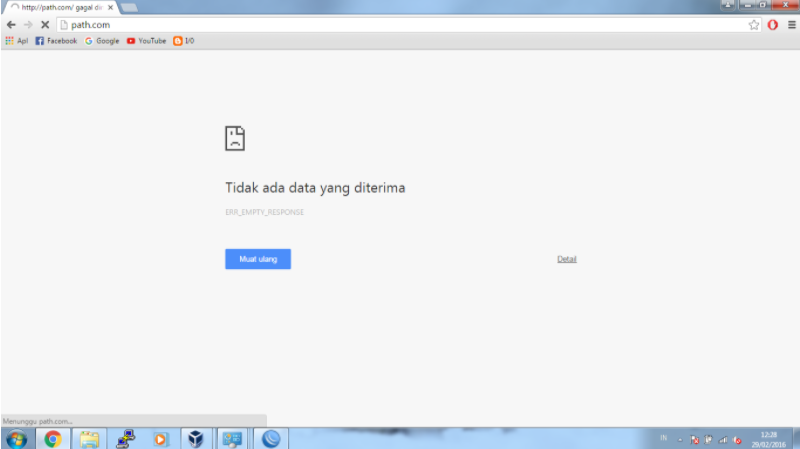Open the Windows Start menu
Screen dimensions: 800x449
click(x=16, y=439)
